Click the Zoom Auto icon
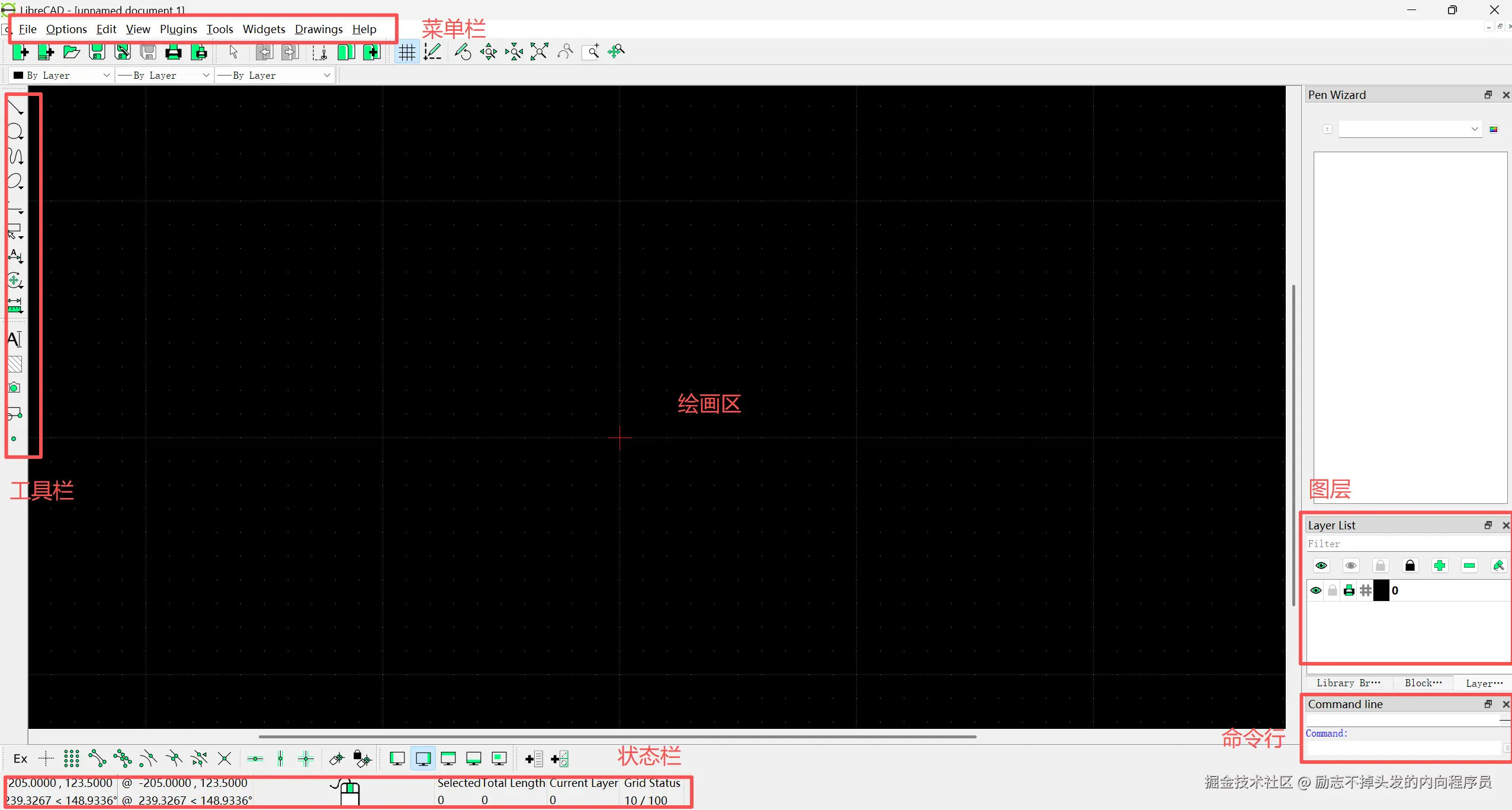1512x810 pixels. pos(540,52)
